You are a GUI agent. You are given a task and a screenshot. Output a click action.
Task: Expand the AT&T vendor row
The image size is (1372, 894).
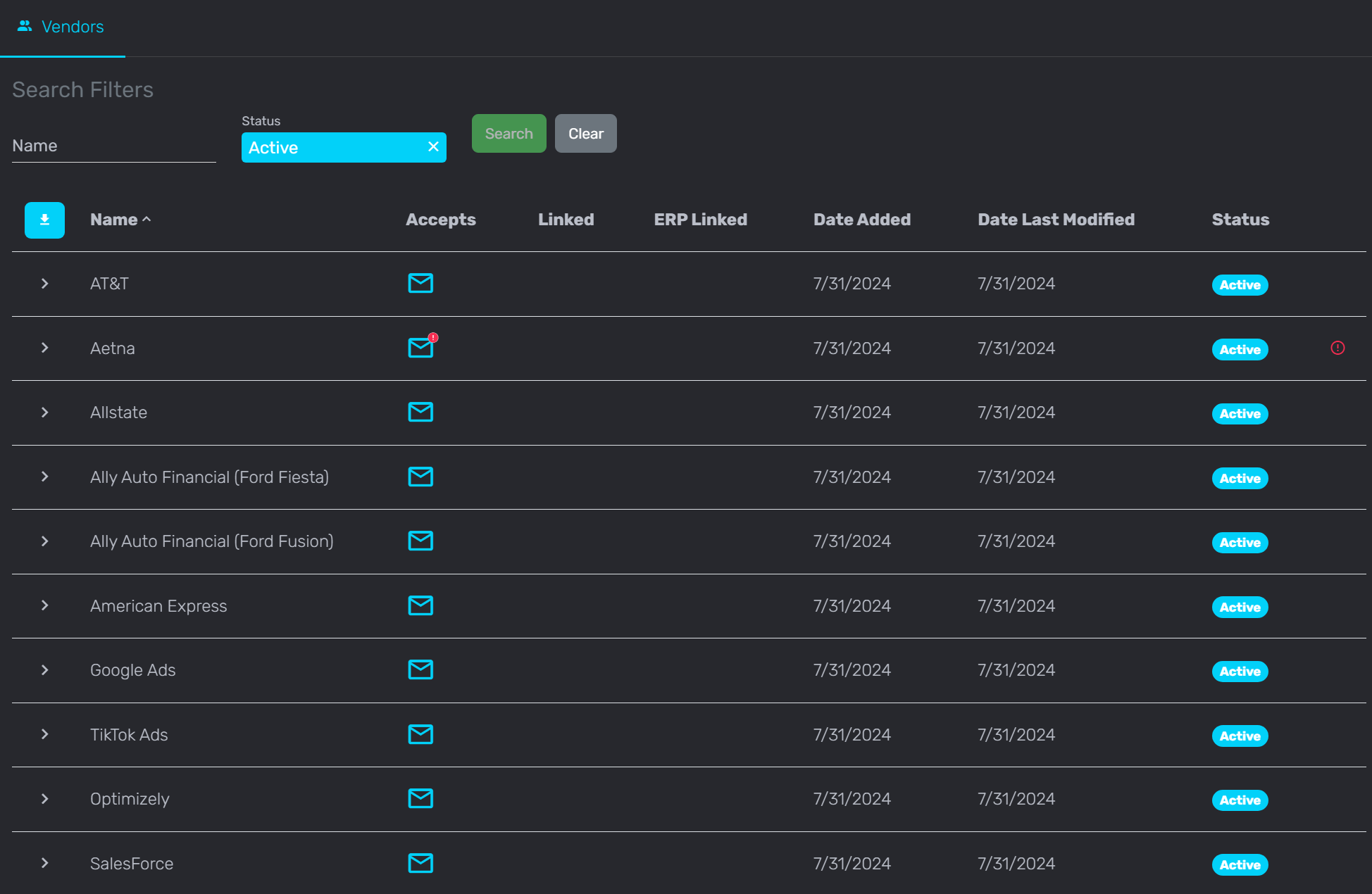[x=44, y=283]
